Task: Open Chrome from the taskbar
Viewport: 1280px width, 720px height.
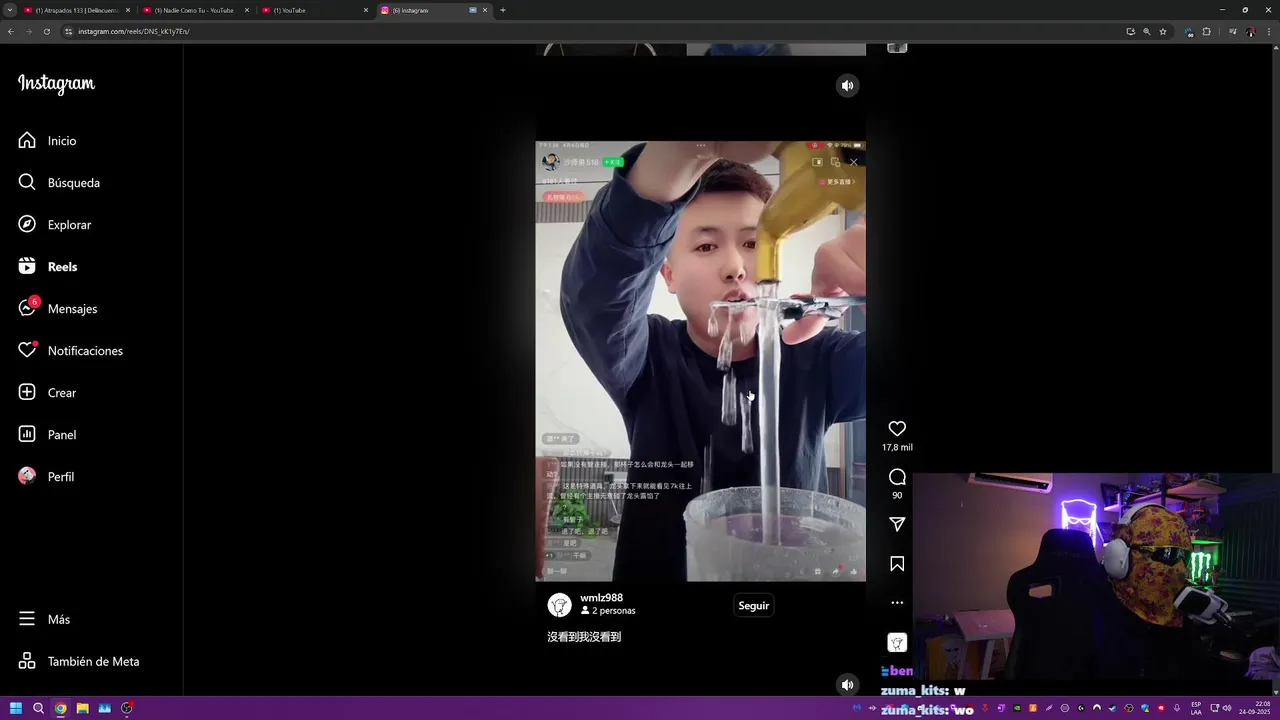Action: 60,708
